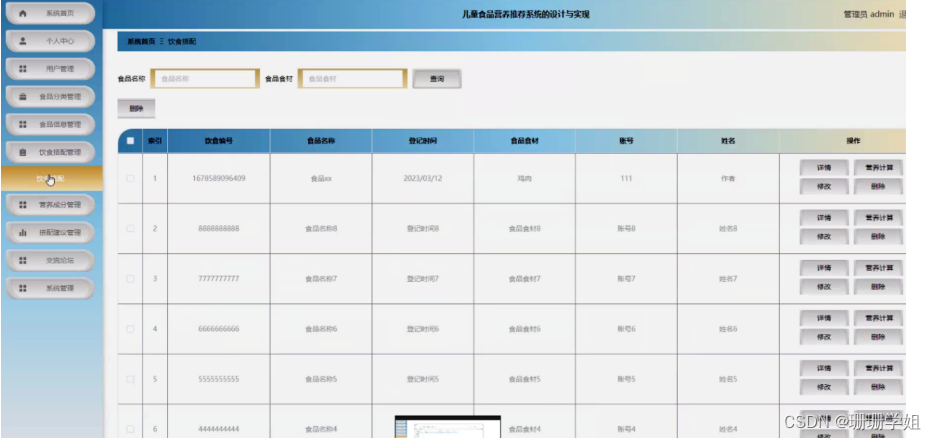Viewport: 936px width, 440px height.
Task: Expand the 交流论坛 sidebar menu
Action: pyautogui.click(x=51, y=260)
